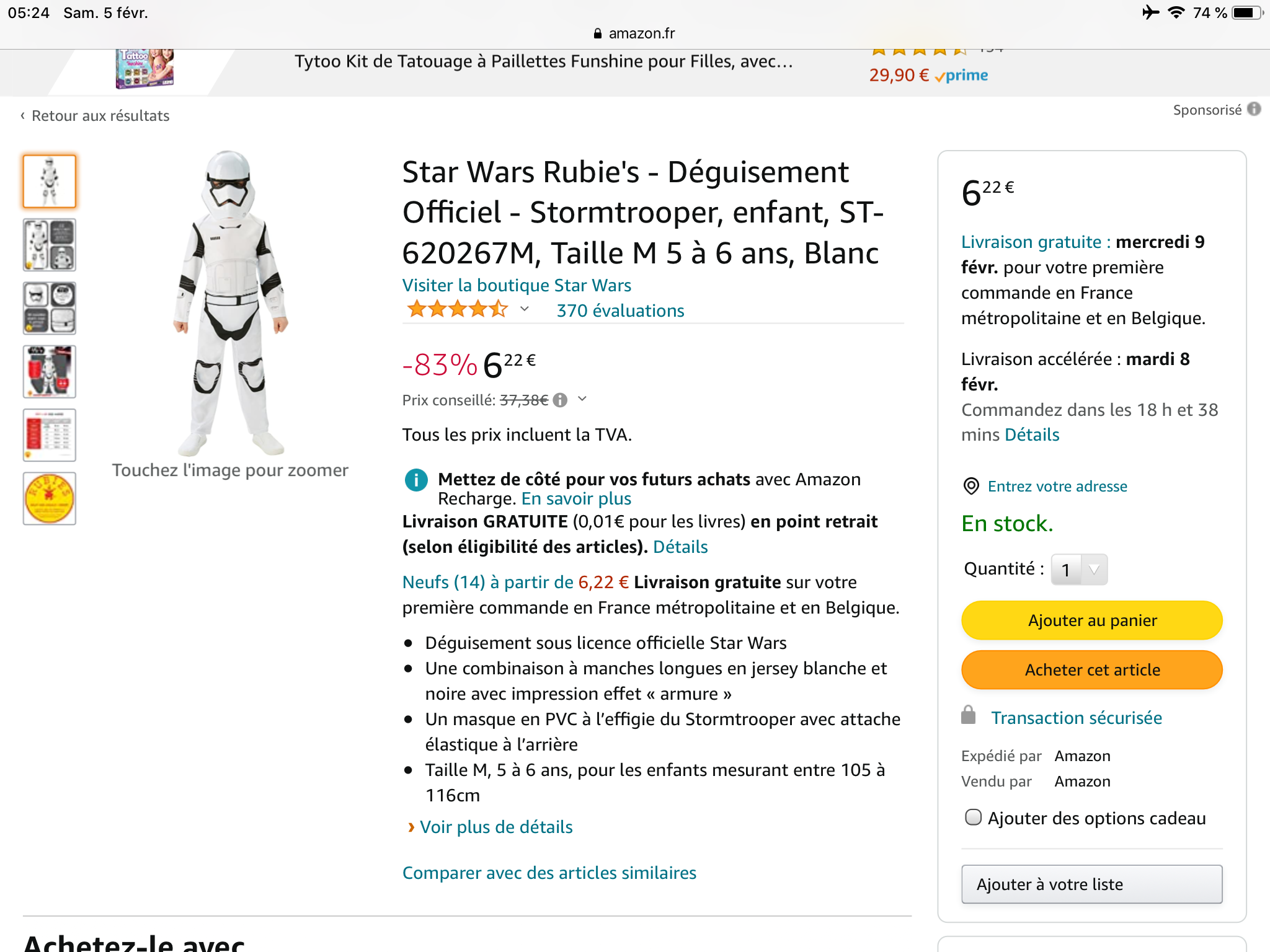Click the blue Amazon Recharge info icon

coord(416,480)
